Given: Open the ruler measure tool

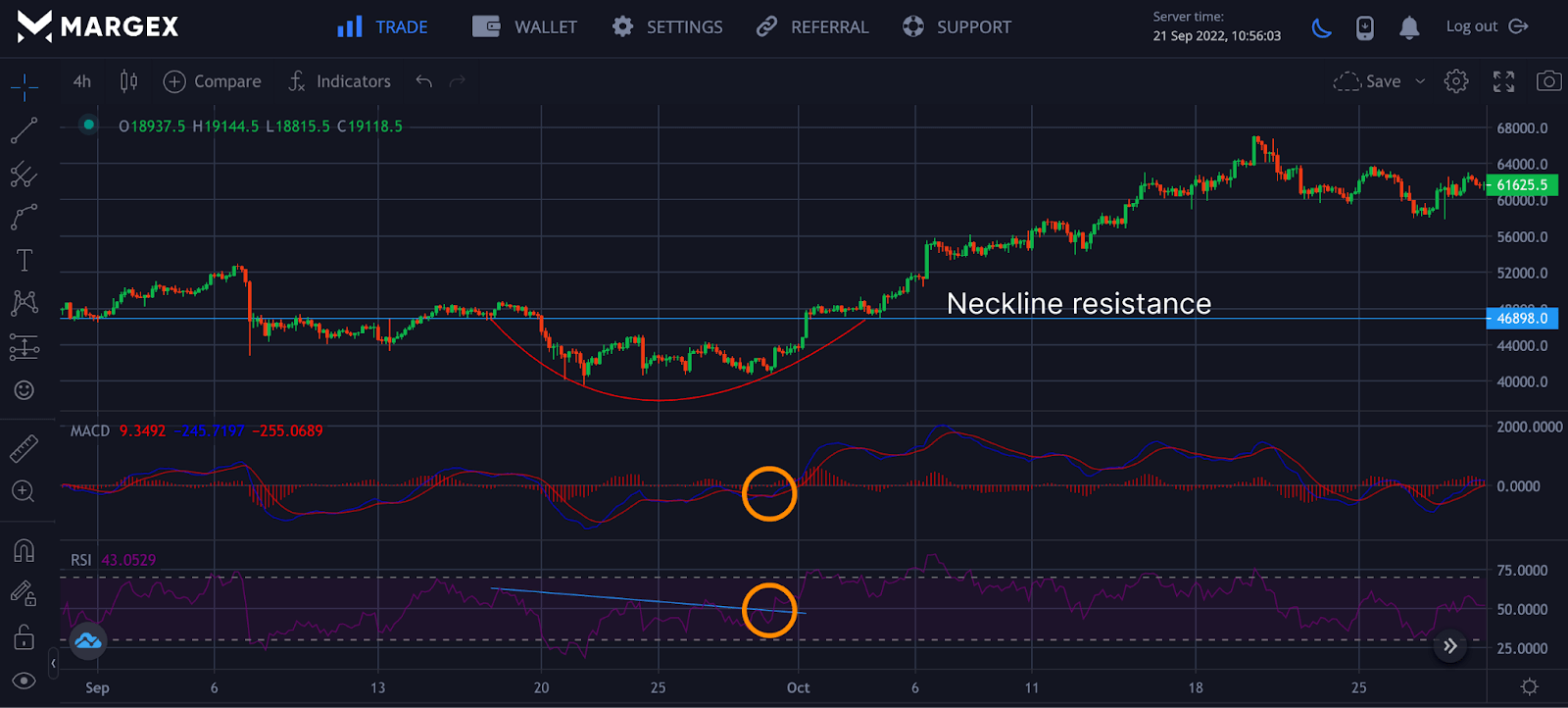Looking at the screenshot, I should 24,448.
